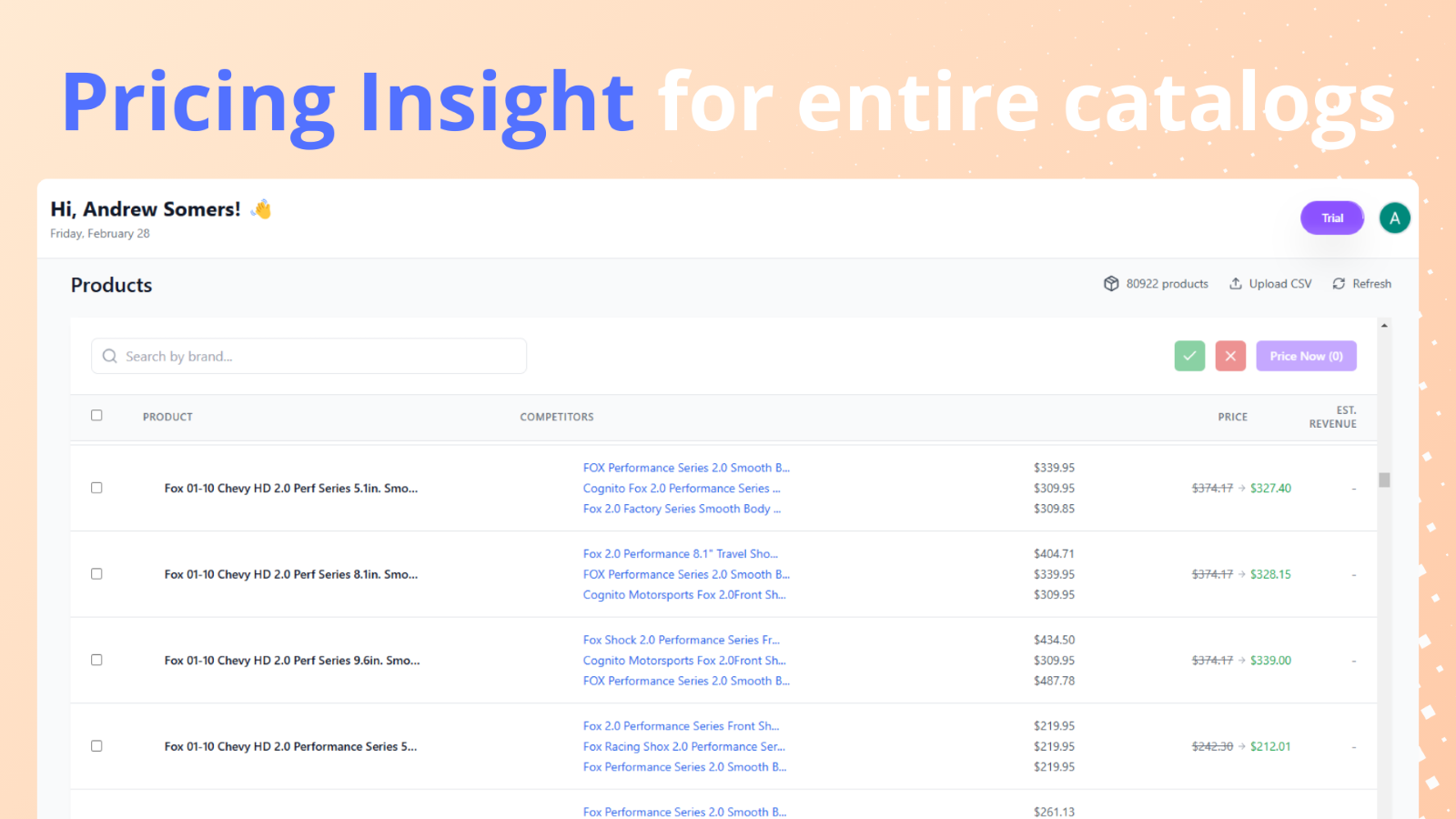Image resolution: width=1456 pixels, height=819 pixels.
Task: Click the scroll up arrow of the product table
Action: [x=1384, y=325]
